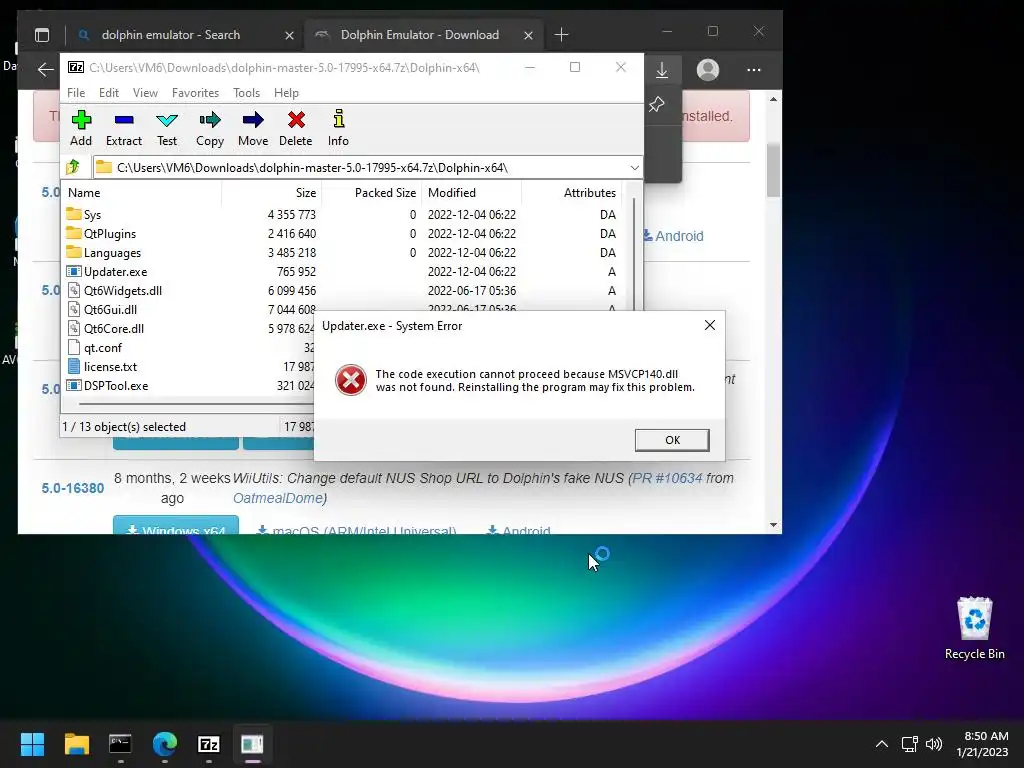The width and height of the screenshot is (1024, 768).
Task: Click OK in the System Error dialog
Action: [x=672, y=440]
